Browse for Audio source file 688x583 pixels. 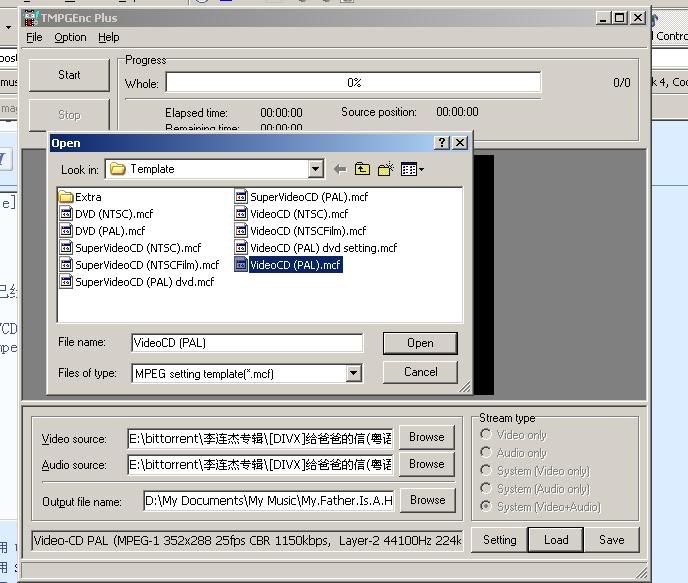click(426, 464)
